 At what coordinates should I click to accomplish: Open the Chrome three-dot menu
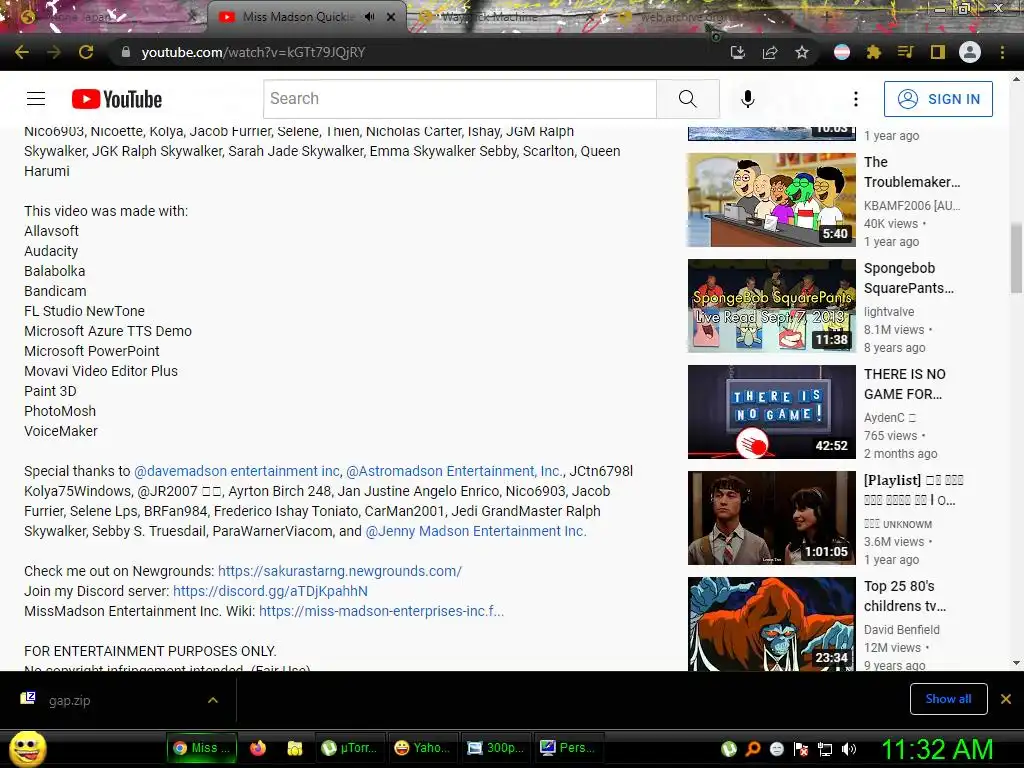click(1002, 52)
